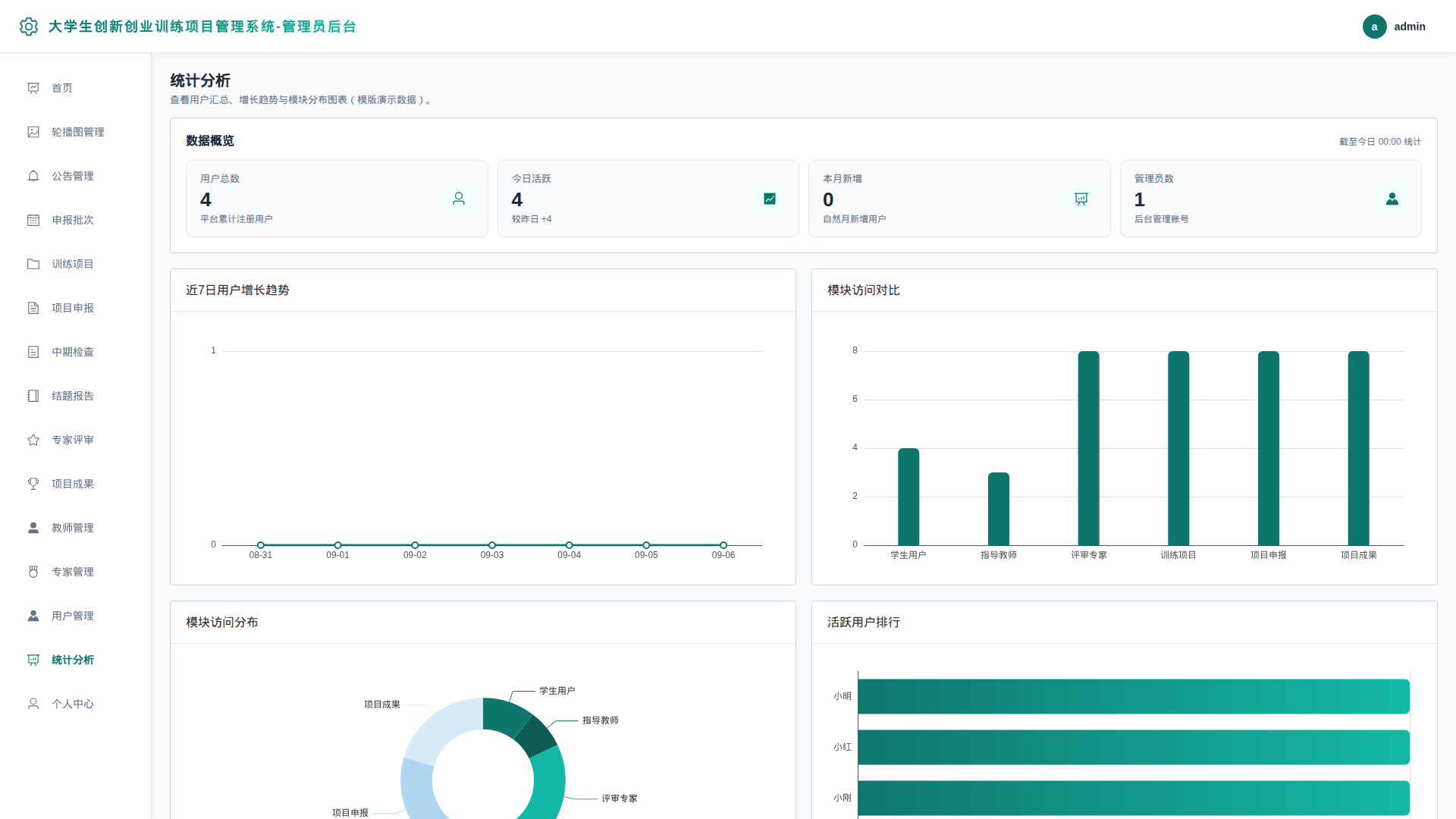Click the 个人中心 user icon
This screenshot has height=819, width=1456.
(x=33, y=704)
